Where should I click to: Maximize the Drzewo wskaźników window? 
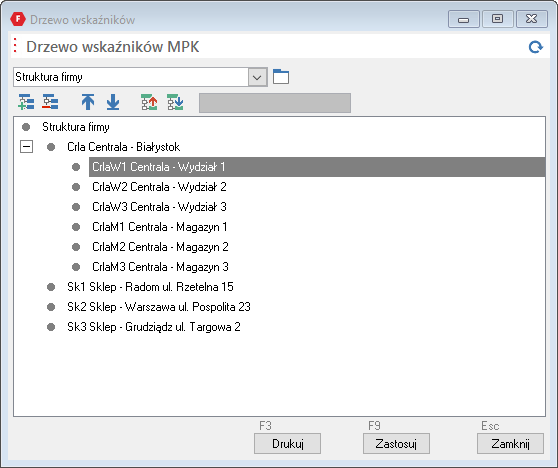coord(498,19)
